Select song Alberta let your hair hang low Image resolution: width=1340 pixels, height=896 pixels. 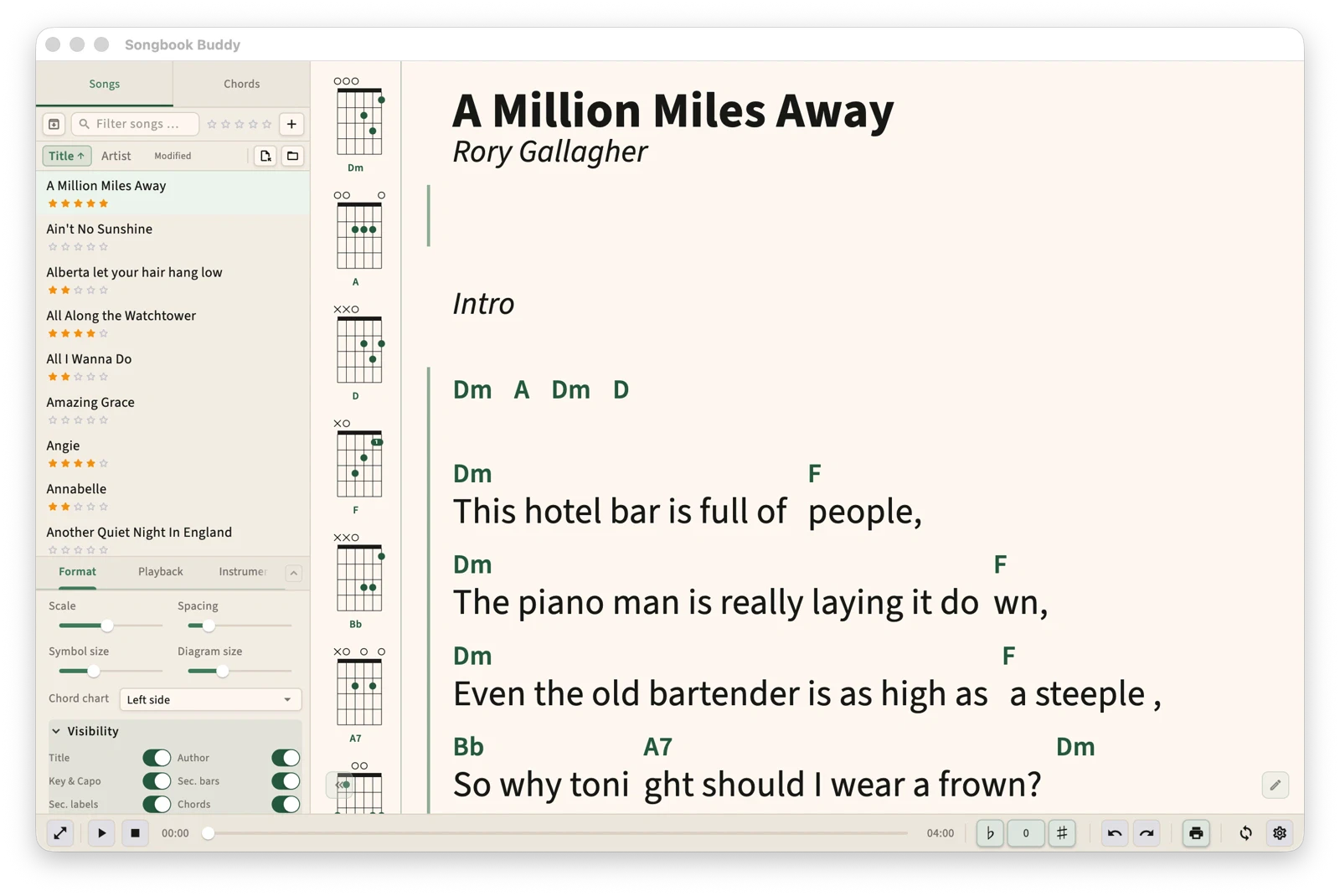click(x=173, y=280)
